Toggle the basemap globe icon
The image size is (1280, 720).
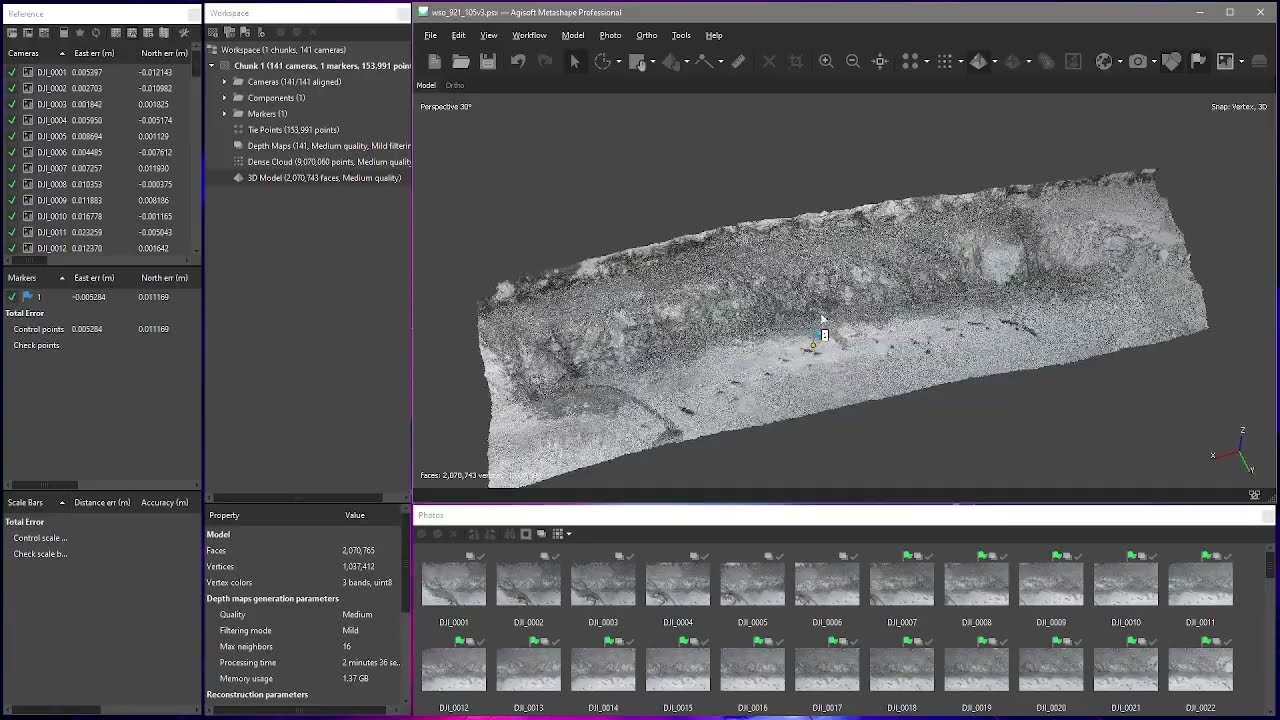click(1104, 61)
